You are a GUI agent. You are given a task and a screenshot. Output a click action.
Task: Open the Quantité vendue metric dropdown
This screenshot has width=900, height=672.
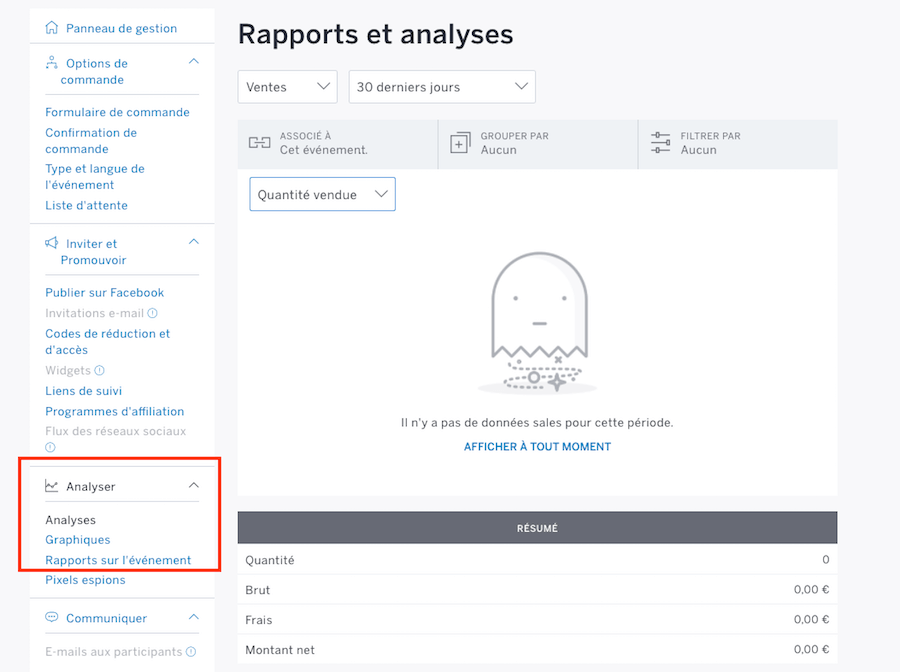(x=322, y=195)
